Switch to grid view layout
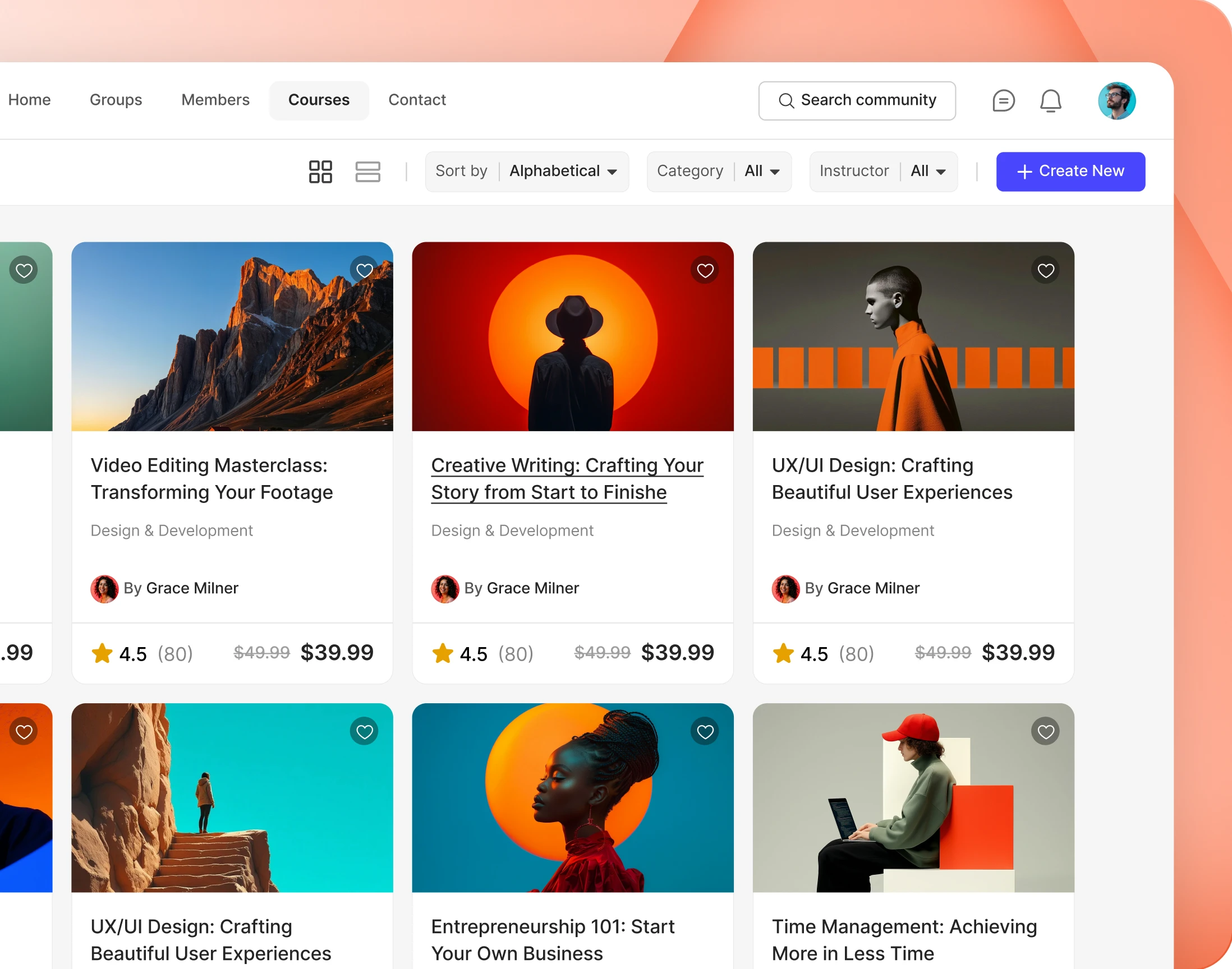The height and width of the screenshot is (969, 1232). [320, 172]
